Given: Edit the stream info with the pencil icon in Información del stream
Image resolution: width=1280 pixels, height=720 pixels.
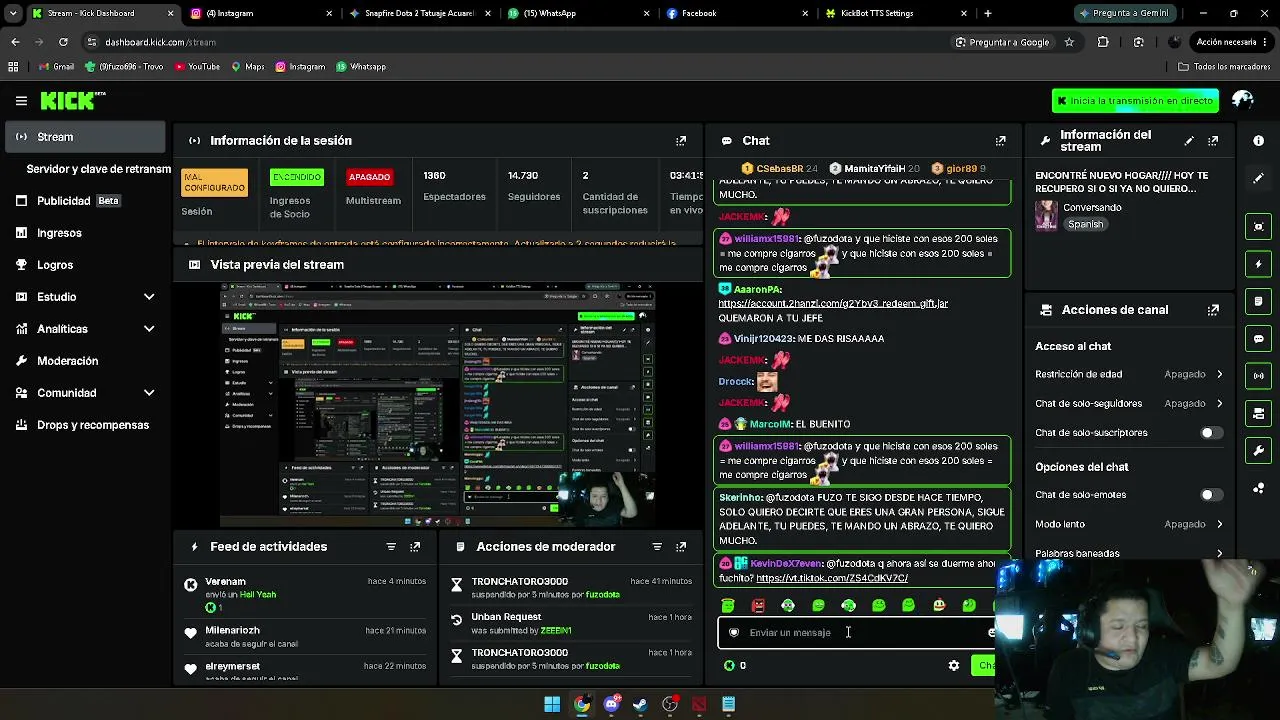Looking at the screenshot, I should (1189, 141).
